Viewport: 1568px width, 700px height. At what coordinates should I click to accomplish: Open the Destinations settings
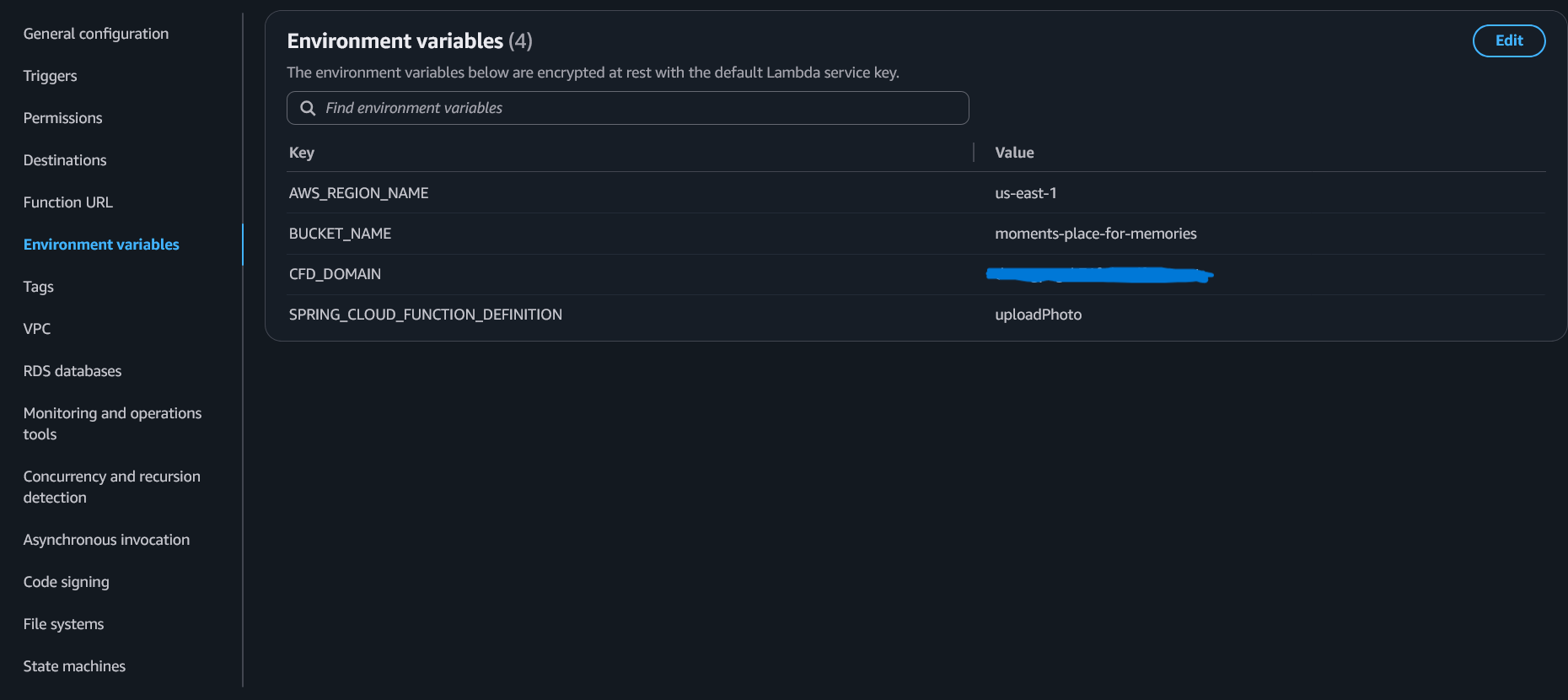coord(65,160)
